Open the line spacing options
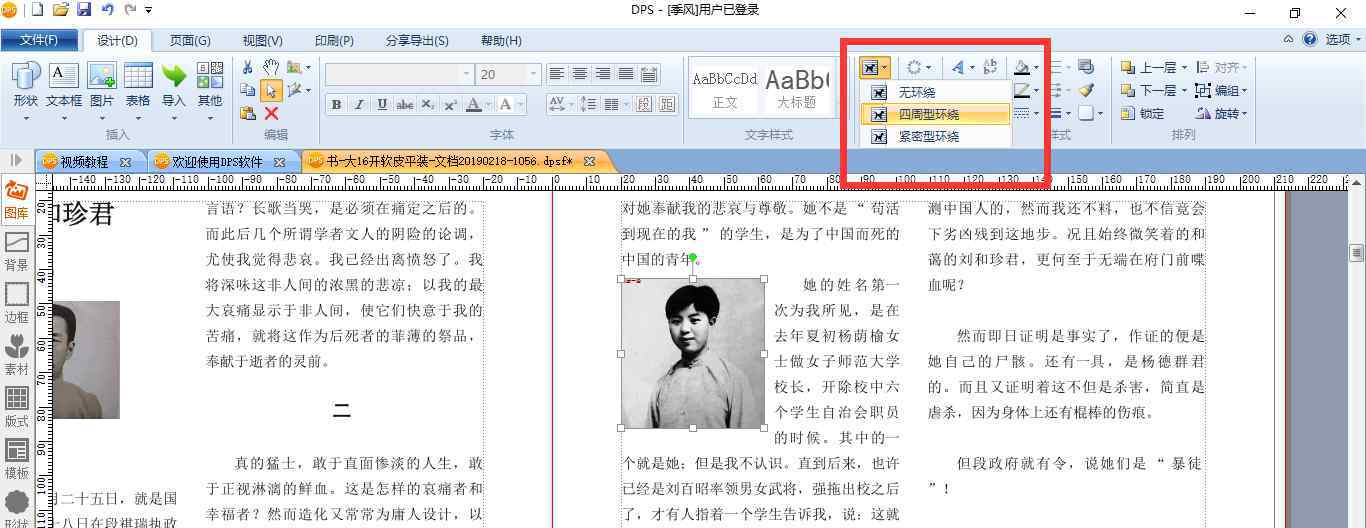This screenshot has height=528, width=1366. tap(591, 105)
